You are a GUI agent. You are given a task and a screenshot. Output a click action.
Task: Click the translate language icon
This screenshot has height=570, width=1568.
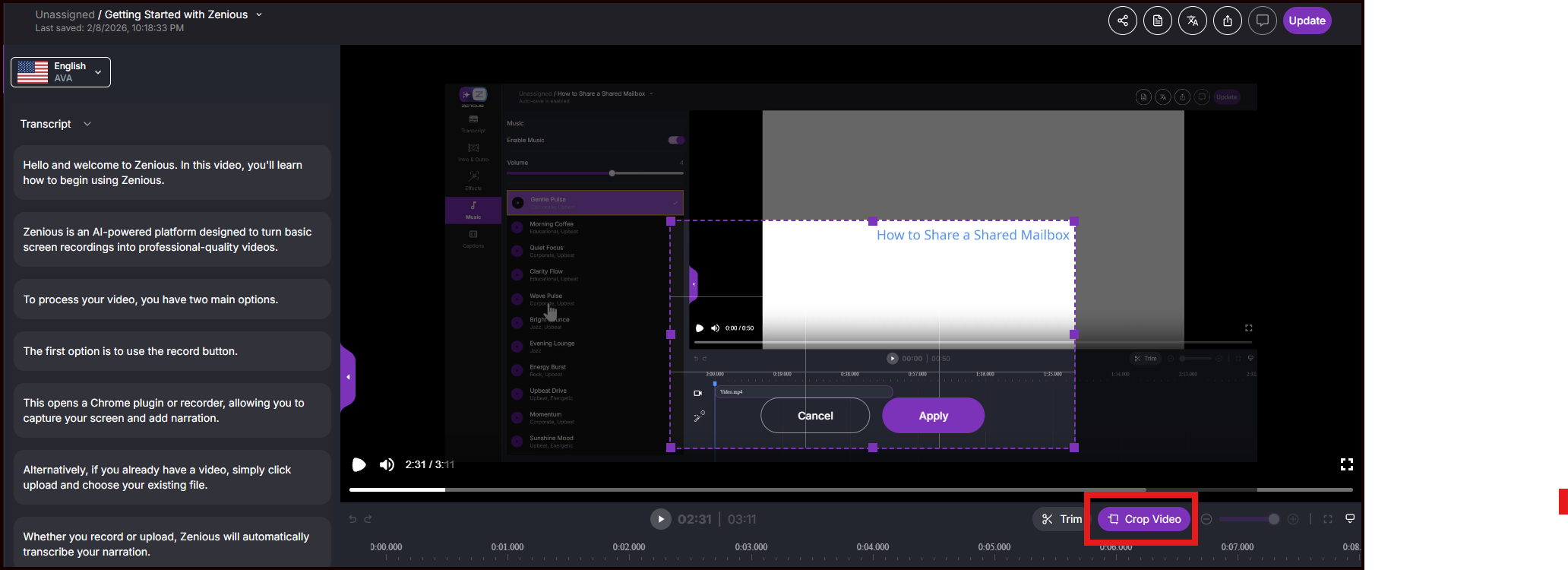point(1192,21)
